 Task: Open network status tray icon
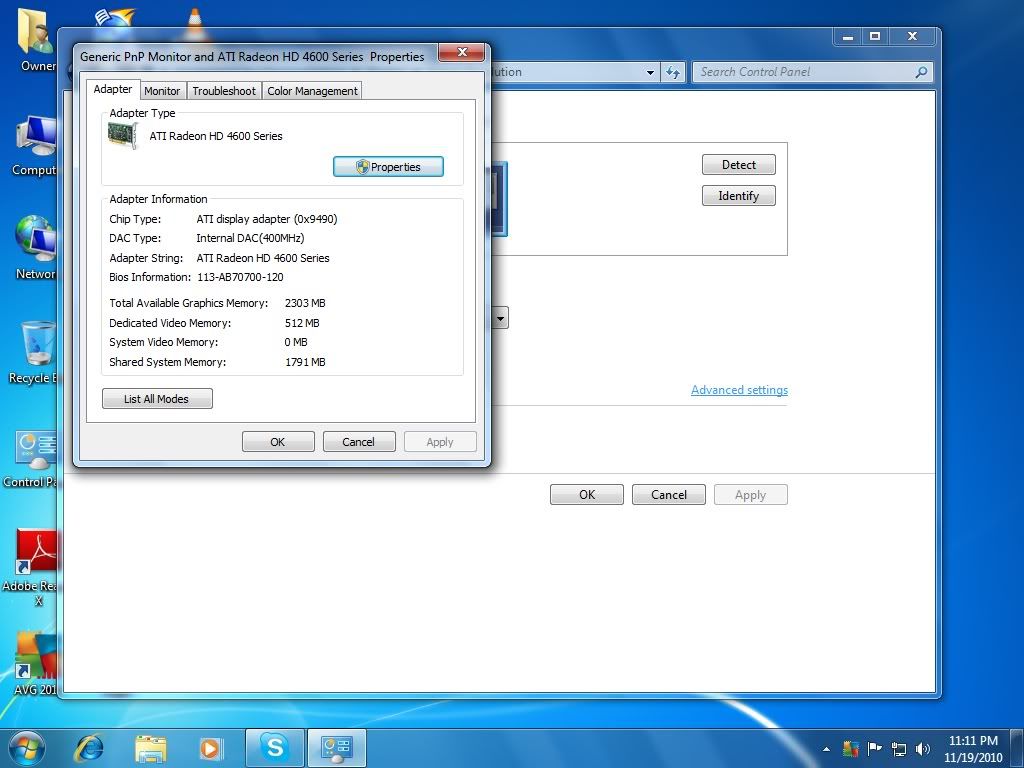pyautogui.click(x=899, y=749)
